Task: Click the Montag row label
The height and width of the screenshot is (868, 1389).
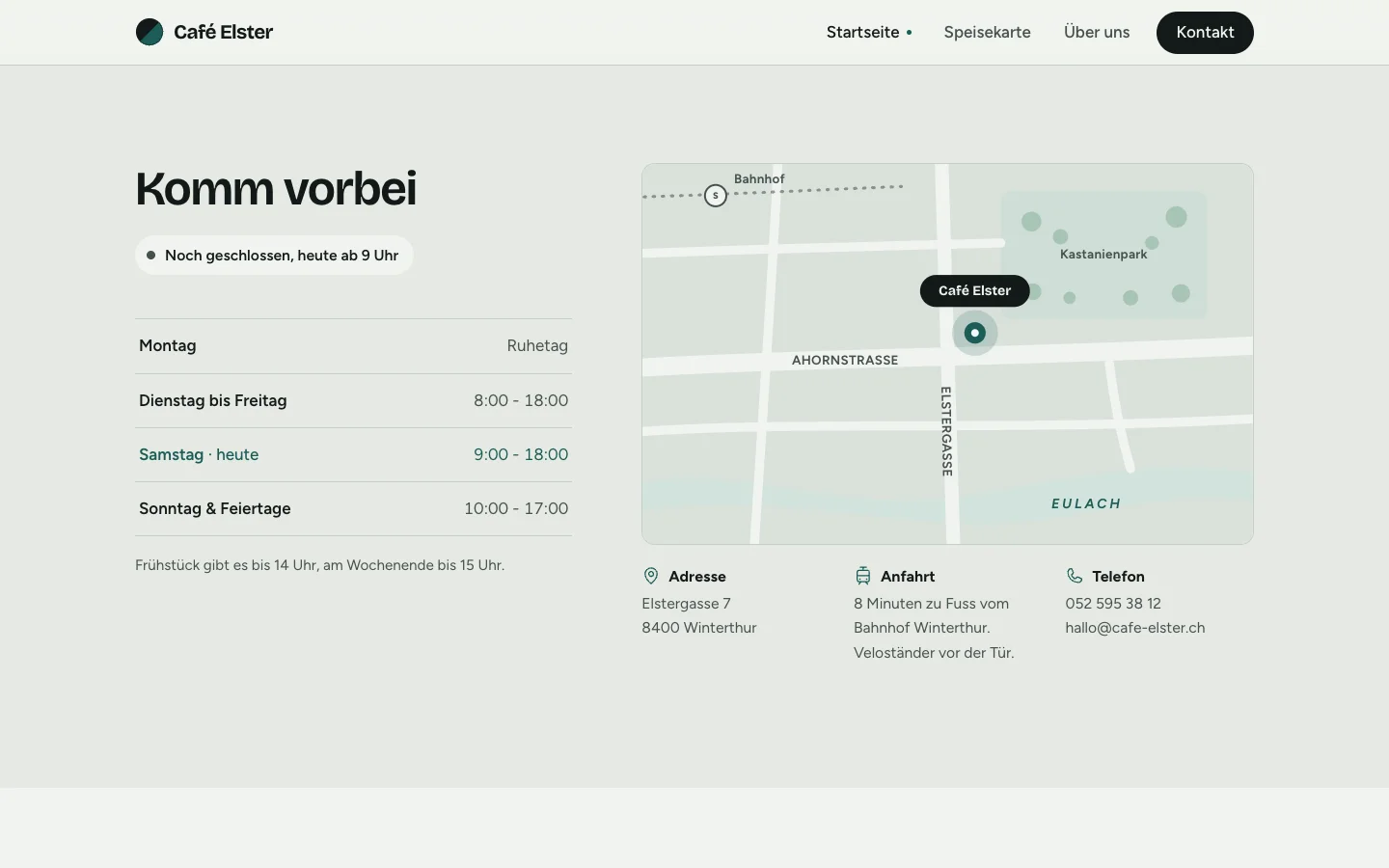Action: coord(168,345)
